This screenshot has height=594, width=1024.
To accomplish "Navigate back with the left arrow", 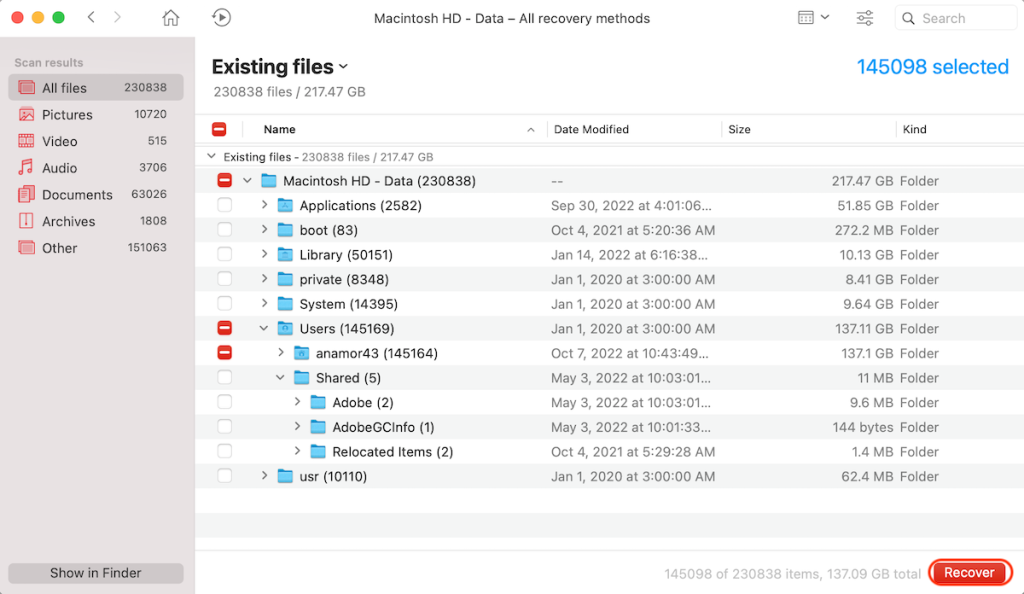I will [x=91, y=18].
